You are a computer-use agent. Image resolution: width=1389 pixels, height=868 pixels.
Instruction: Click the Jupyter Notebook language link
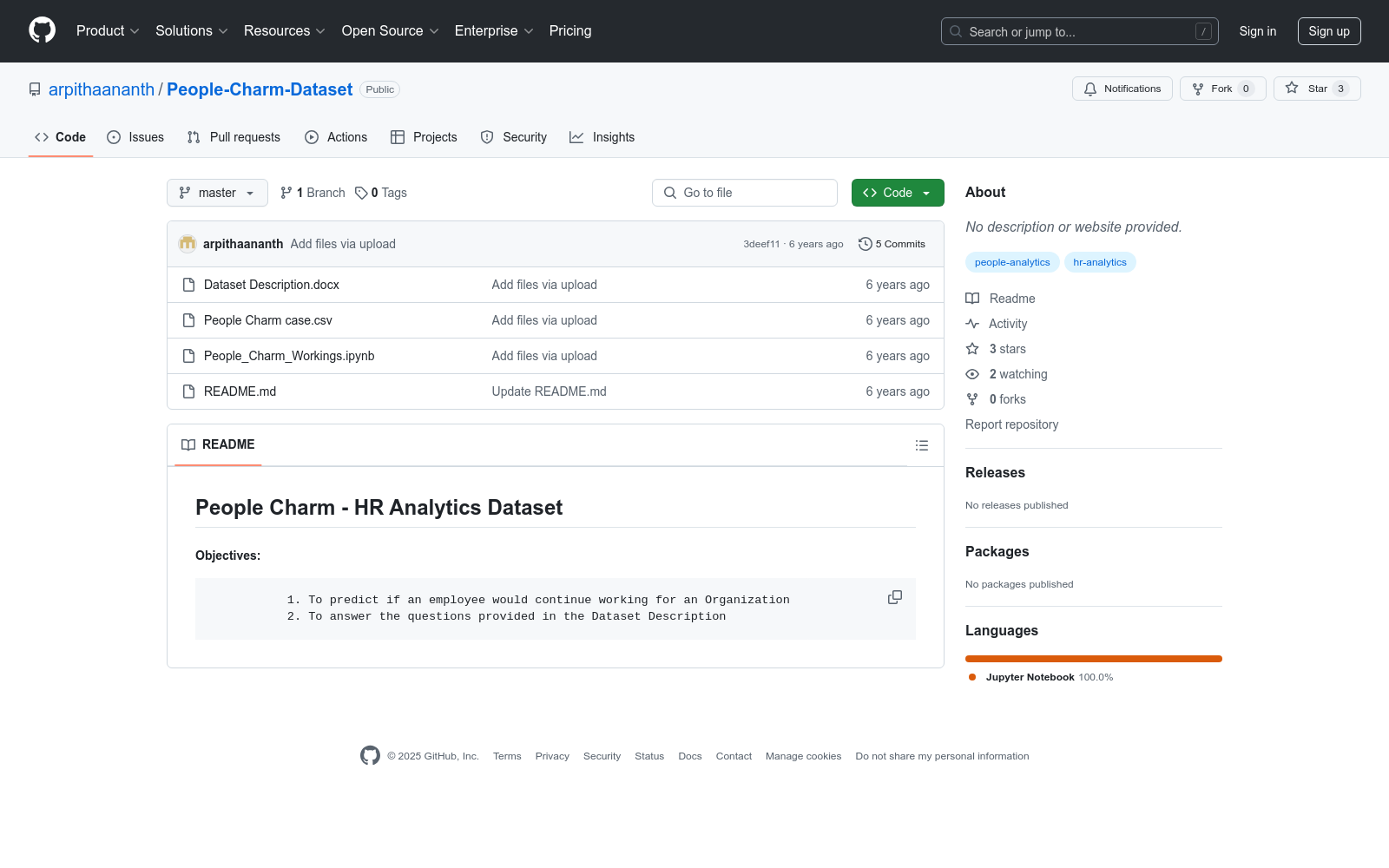[x=1041, y=677]
